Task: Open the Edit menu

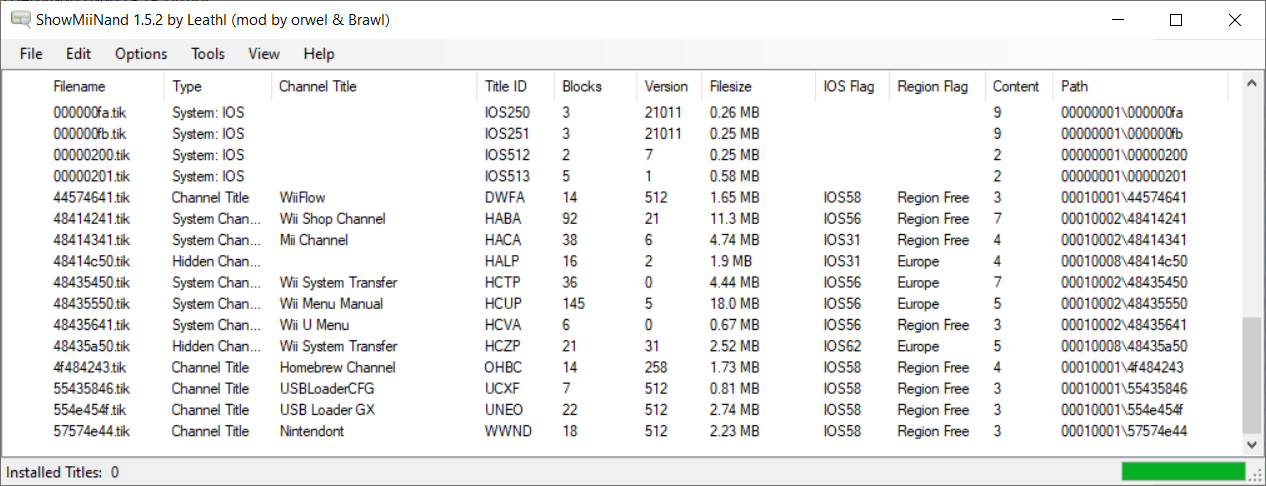Action: click(79, 54)
